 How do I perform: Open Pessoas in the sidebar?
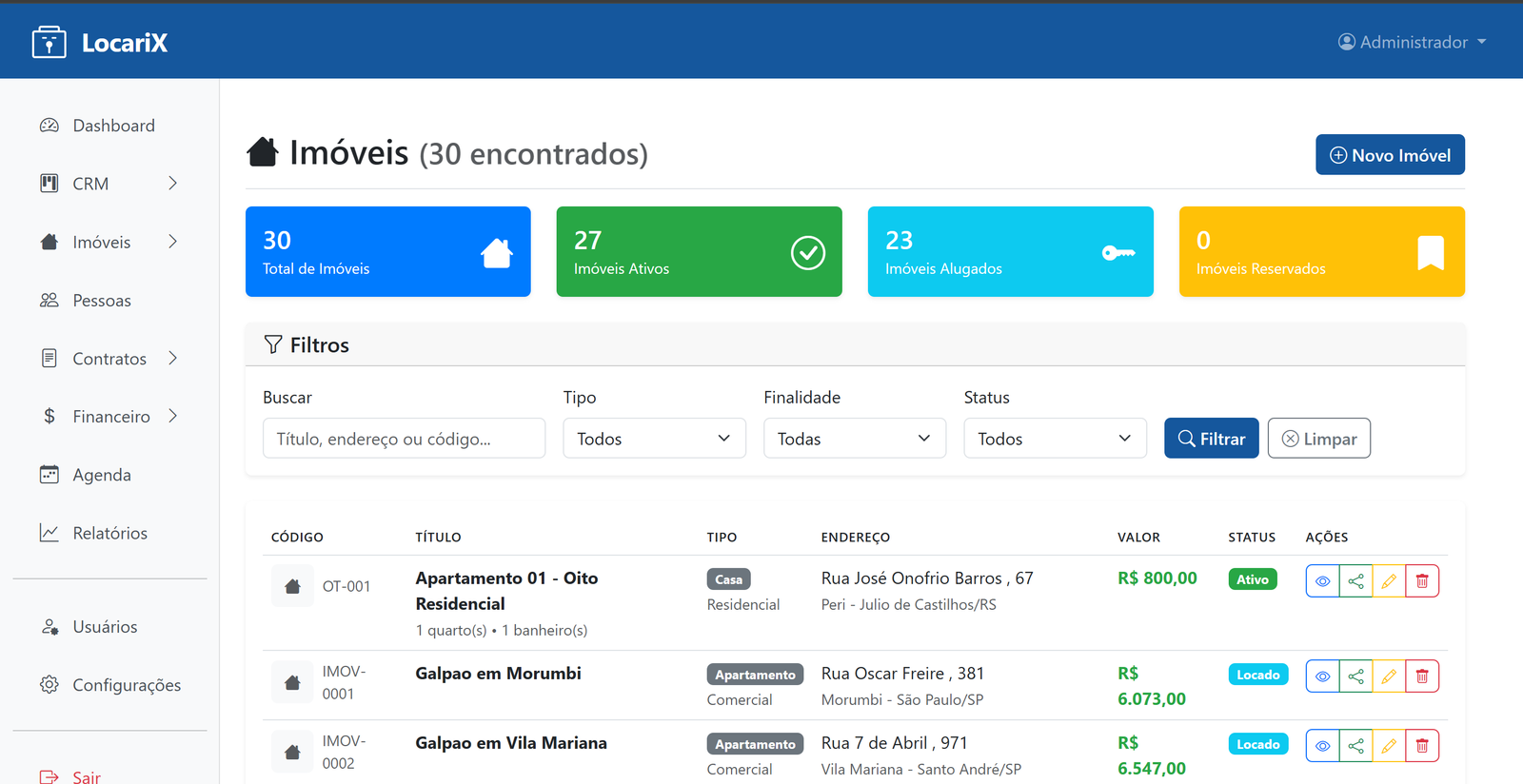pos(102,301)
